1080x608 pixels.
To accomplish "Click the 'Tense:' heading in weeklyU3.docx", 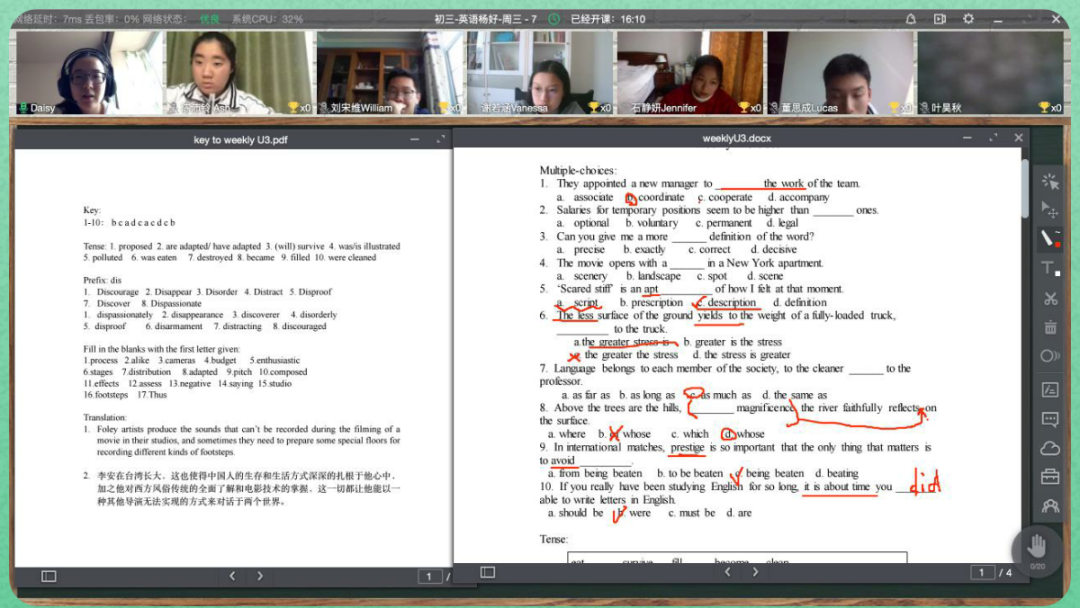I will coord(554,539).
